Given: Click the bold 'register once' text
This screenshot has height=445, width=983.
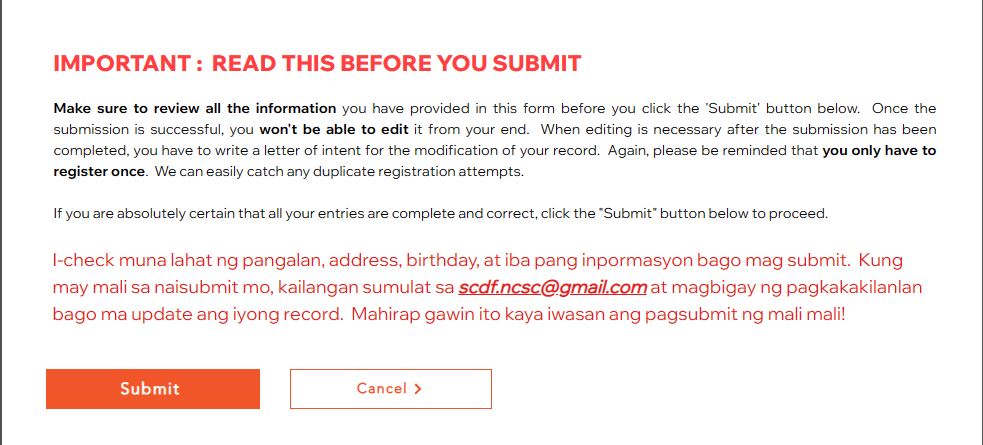Looking at the screenshot, I should [99, 172].
